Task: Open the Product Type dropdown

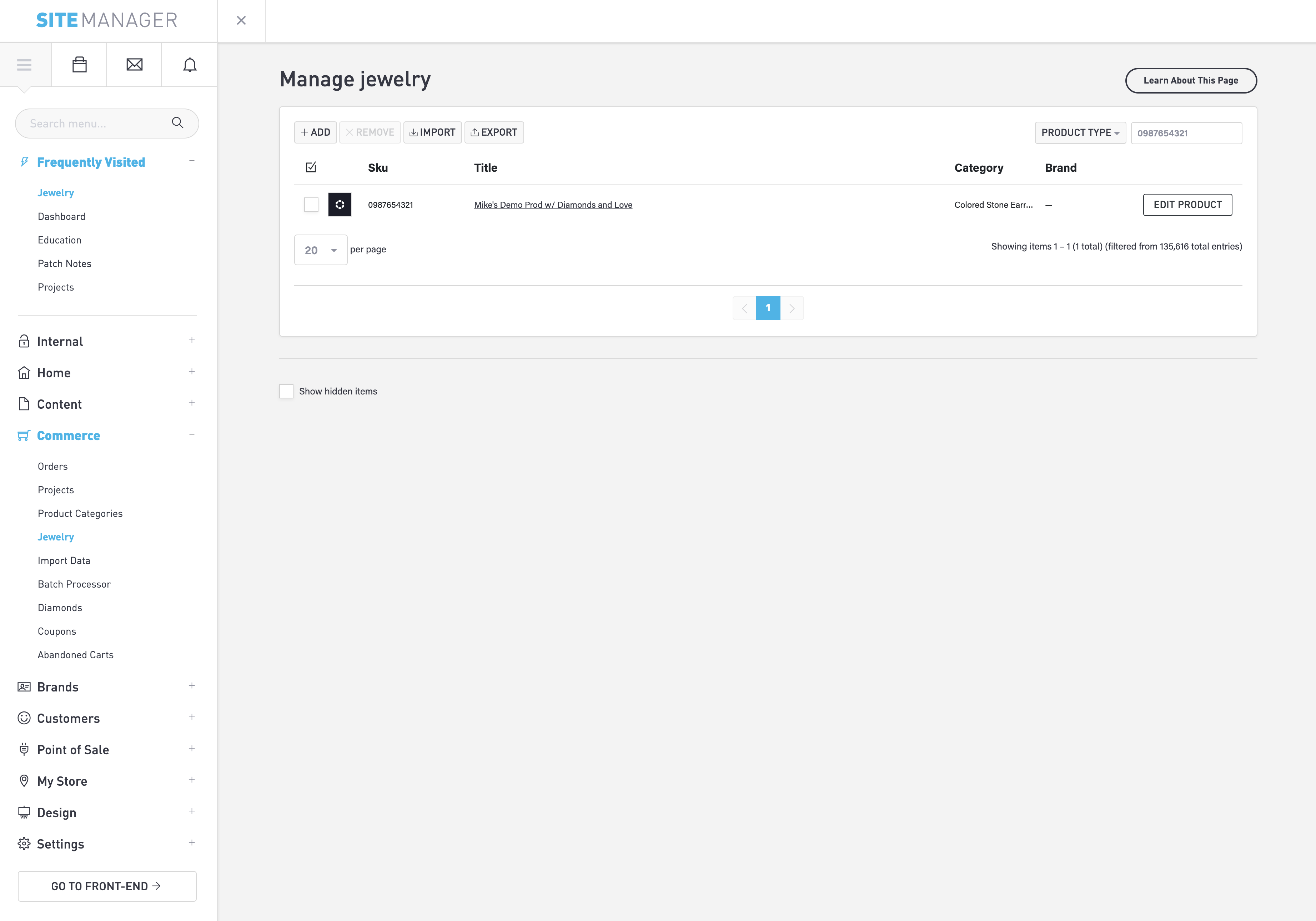Action: [1080, 133]
